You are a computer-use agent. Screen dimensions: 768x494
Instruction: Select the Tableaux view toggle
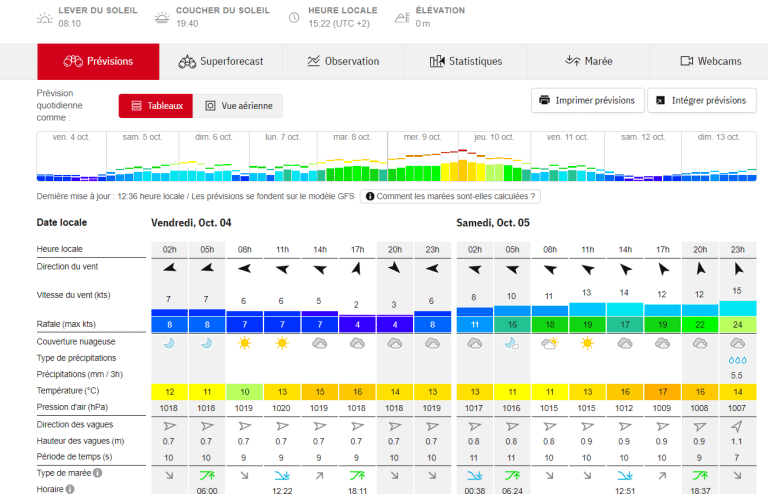[156, 106]
